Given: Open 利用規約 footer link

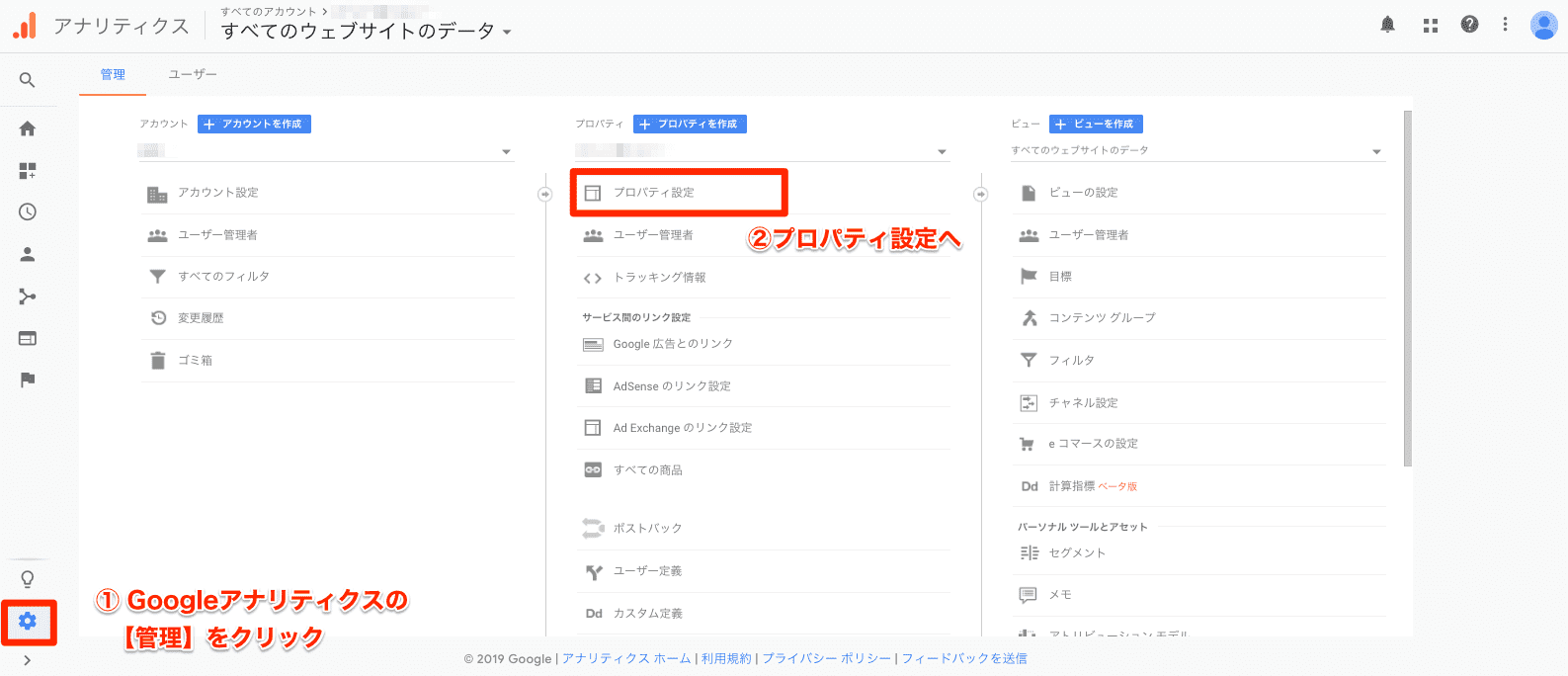Looking at the screenshot, I should pyautogui.click(x=726, y=658).
